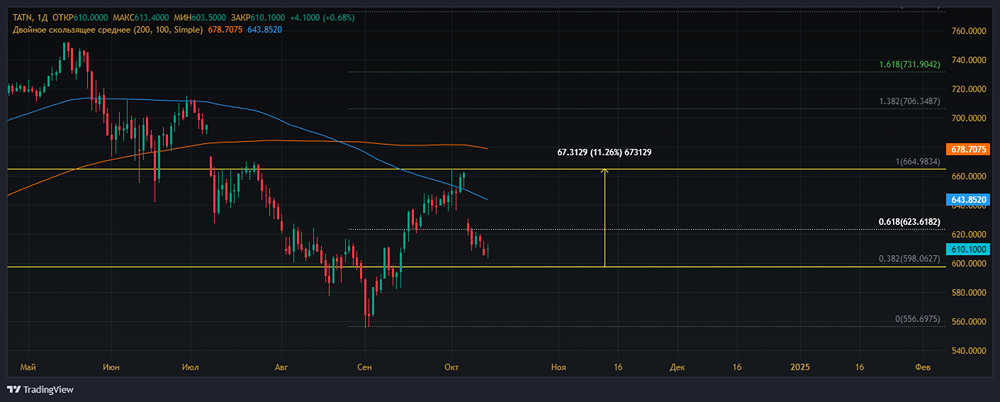Click the Авг label on time axis
This screenshot has width=1000, height=402.
(x=281, y=368)
